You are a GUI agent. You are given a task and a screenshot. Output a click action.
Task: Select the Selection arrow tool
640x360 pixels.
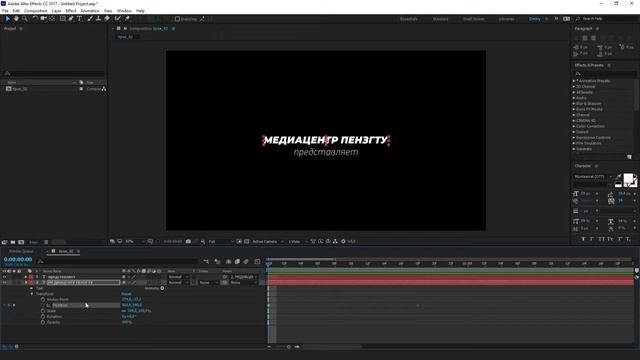pyautogui.click(x=8, y=18)
